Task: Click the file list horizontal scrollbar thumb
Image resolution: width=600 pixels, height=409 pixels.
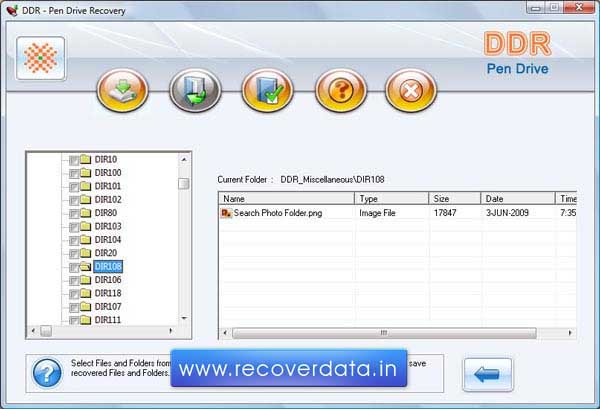Action: click(x=384, y=333)
